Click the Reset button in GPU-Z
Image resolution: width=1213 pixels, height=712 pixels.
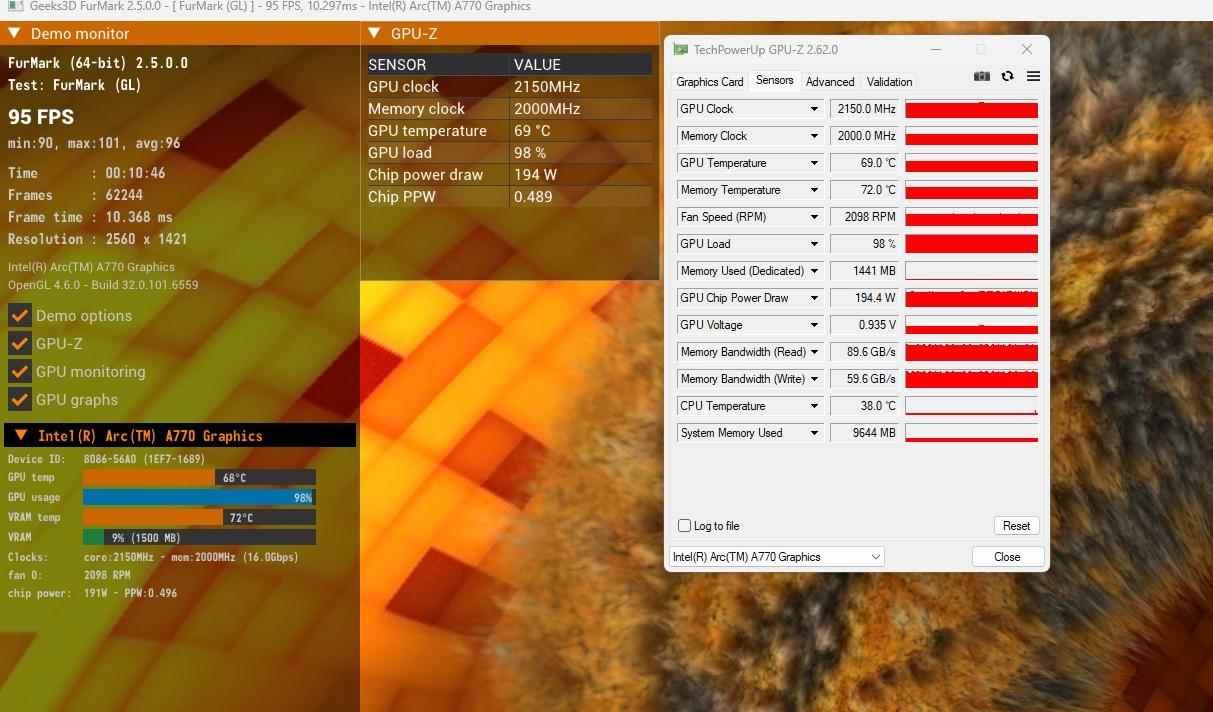pyautogui.click(x=1016, y=526)
